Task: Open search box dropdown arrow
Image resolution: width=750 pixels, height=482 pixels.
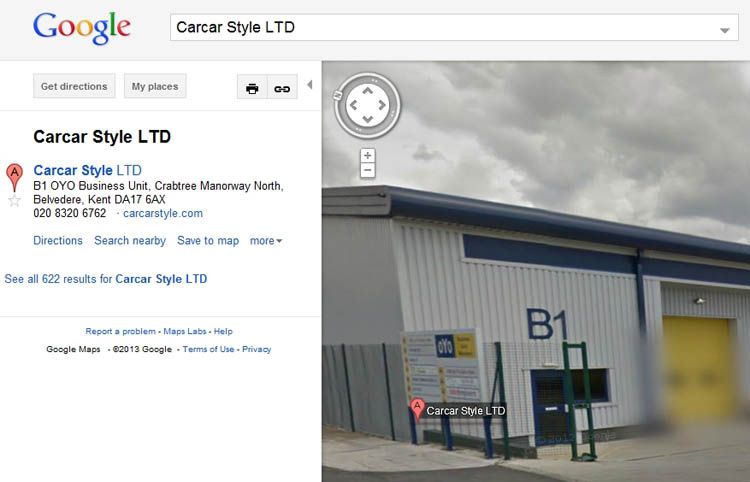Action: (x=725, y=30)
